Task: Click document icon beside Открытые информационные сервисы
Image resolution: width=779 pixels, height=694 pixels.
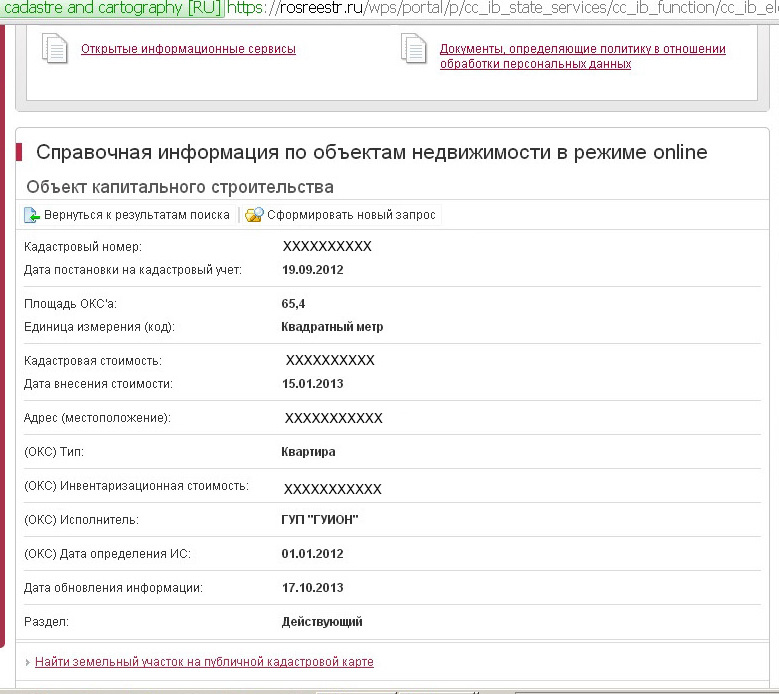Action: (x=55, y=48)
